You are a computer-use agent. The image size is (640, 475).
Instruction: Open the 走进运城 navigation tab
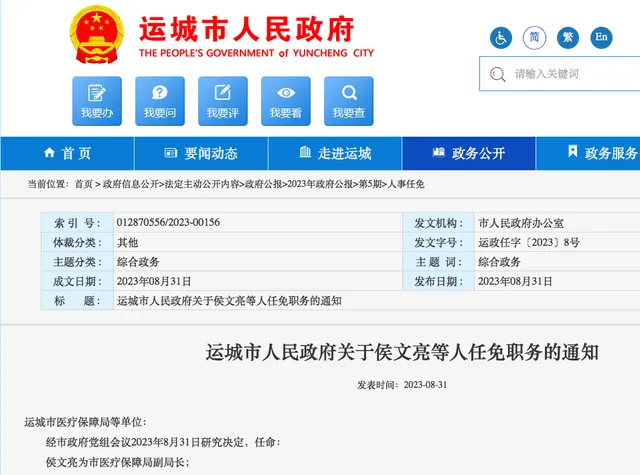[x=335, y=153]
